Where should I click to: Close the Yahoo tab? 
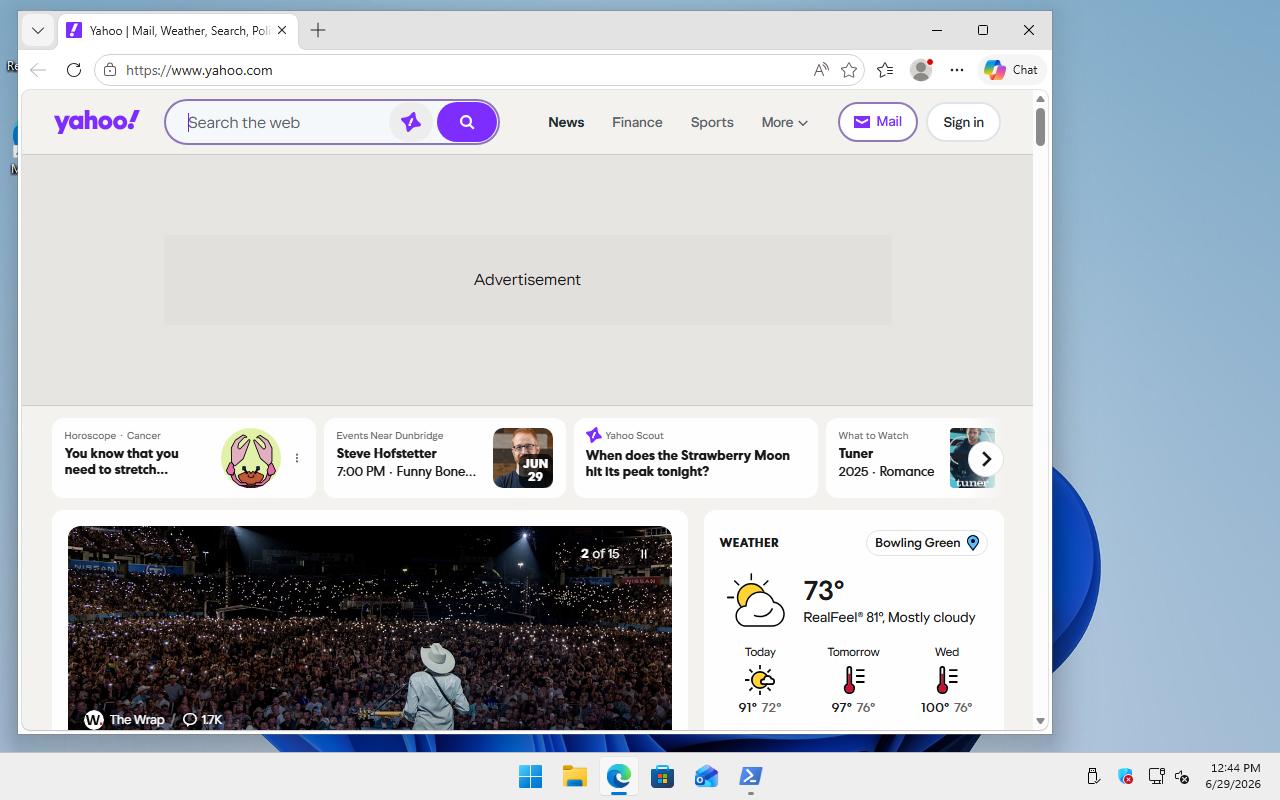(x=282, y=30)
